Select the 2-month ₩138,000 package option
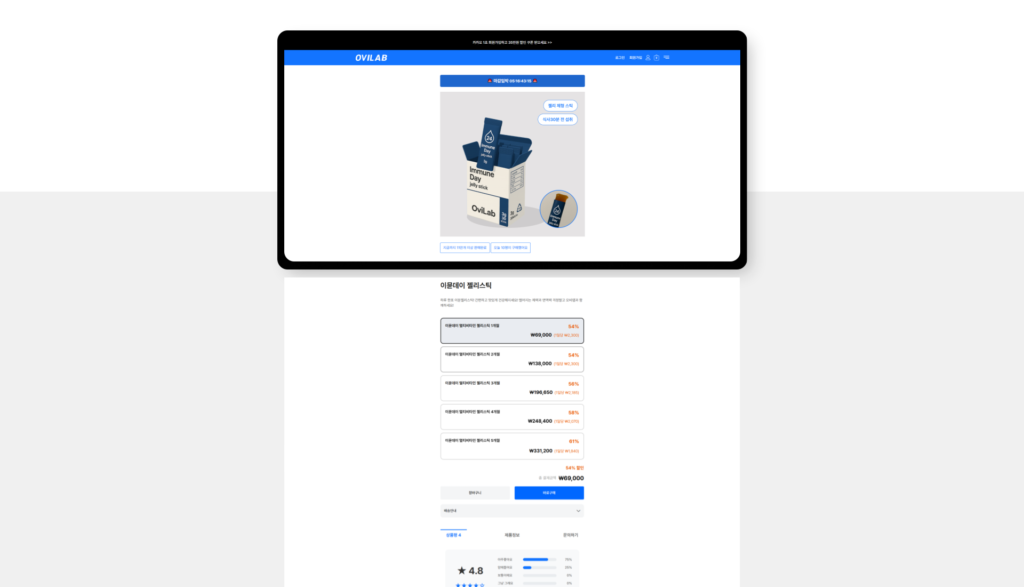The height and width of the screenshot is (587, 1024). pyautogui.click(x=512, y=359)
